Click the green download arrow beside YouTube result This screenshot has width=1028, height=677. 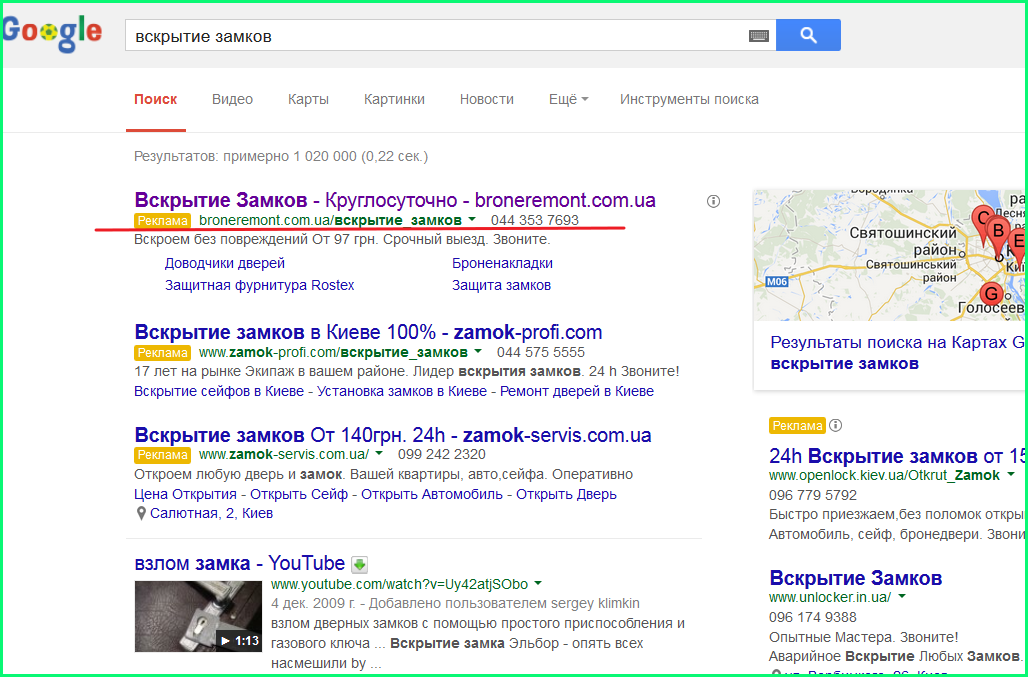tap(359, 564)
